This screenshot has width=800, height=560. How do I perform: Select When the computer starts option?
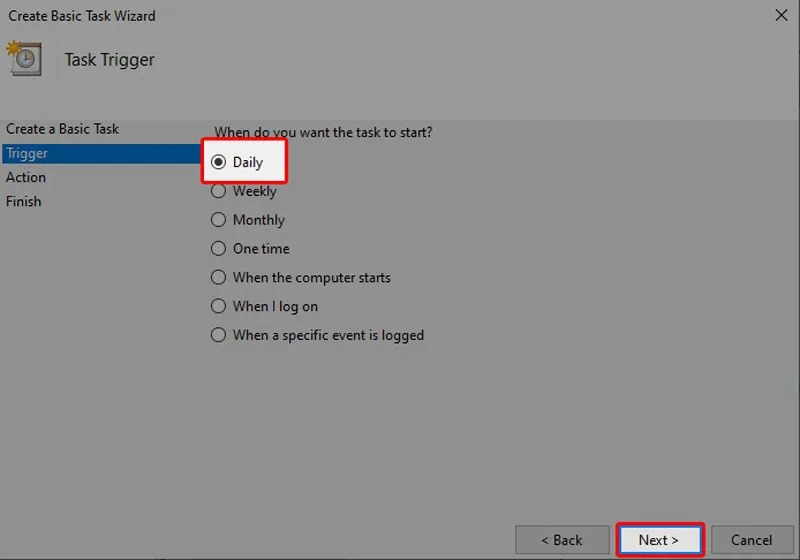219,278
